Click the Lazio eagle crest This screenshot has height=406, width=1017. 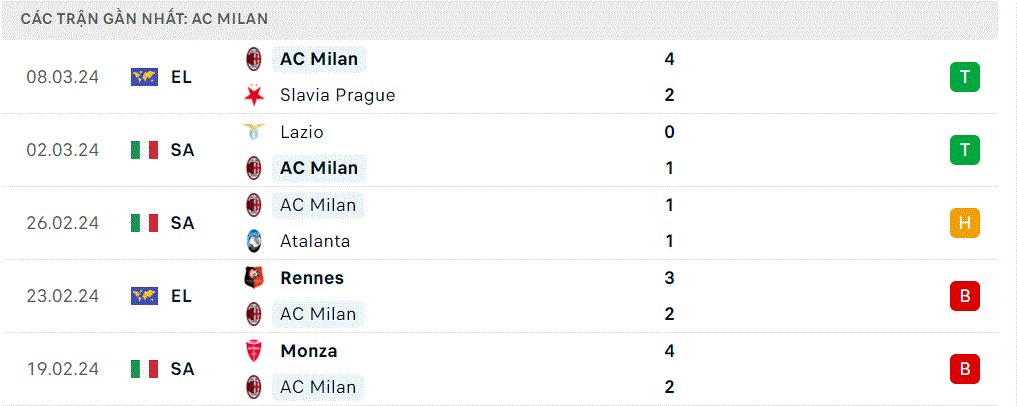tap(253, 132)
